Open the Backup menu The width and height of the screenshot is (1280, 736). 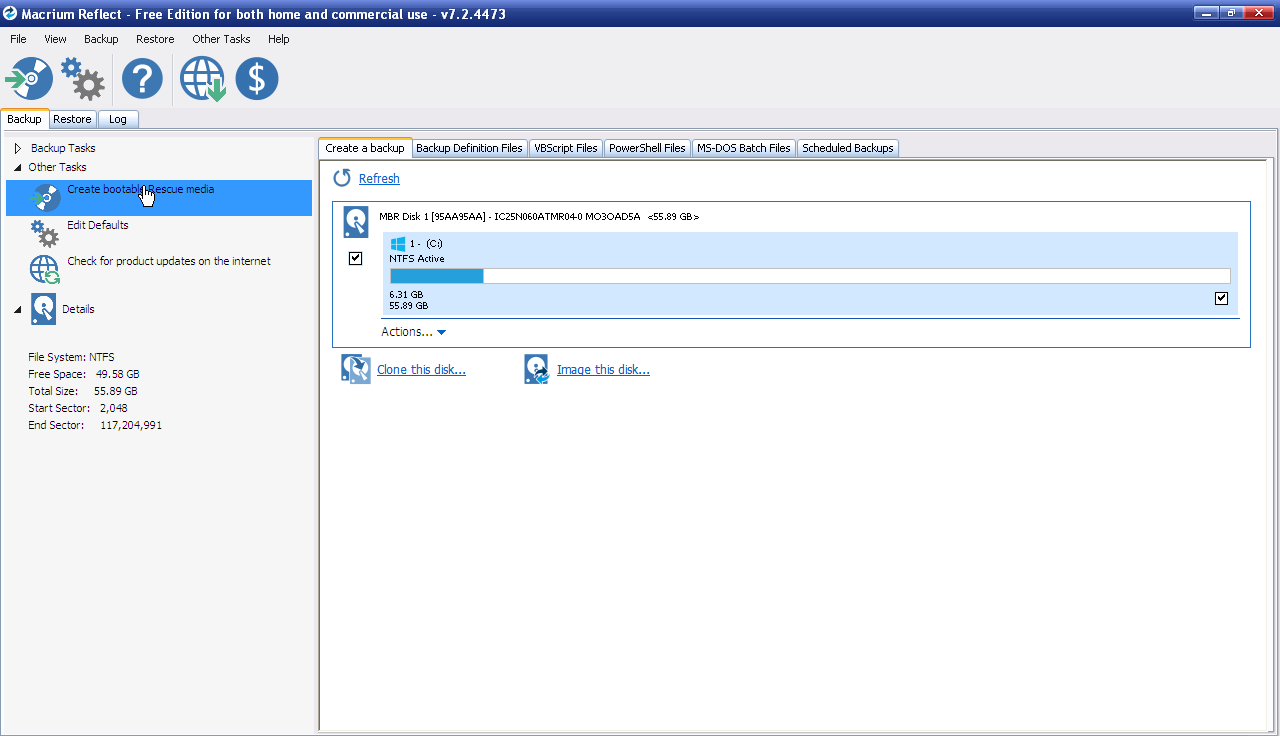coord(101,39)
